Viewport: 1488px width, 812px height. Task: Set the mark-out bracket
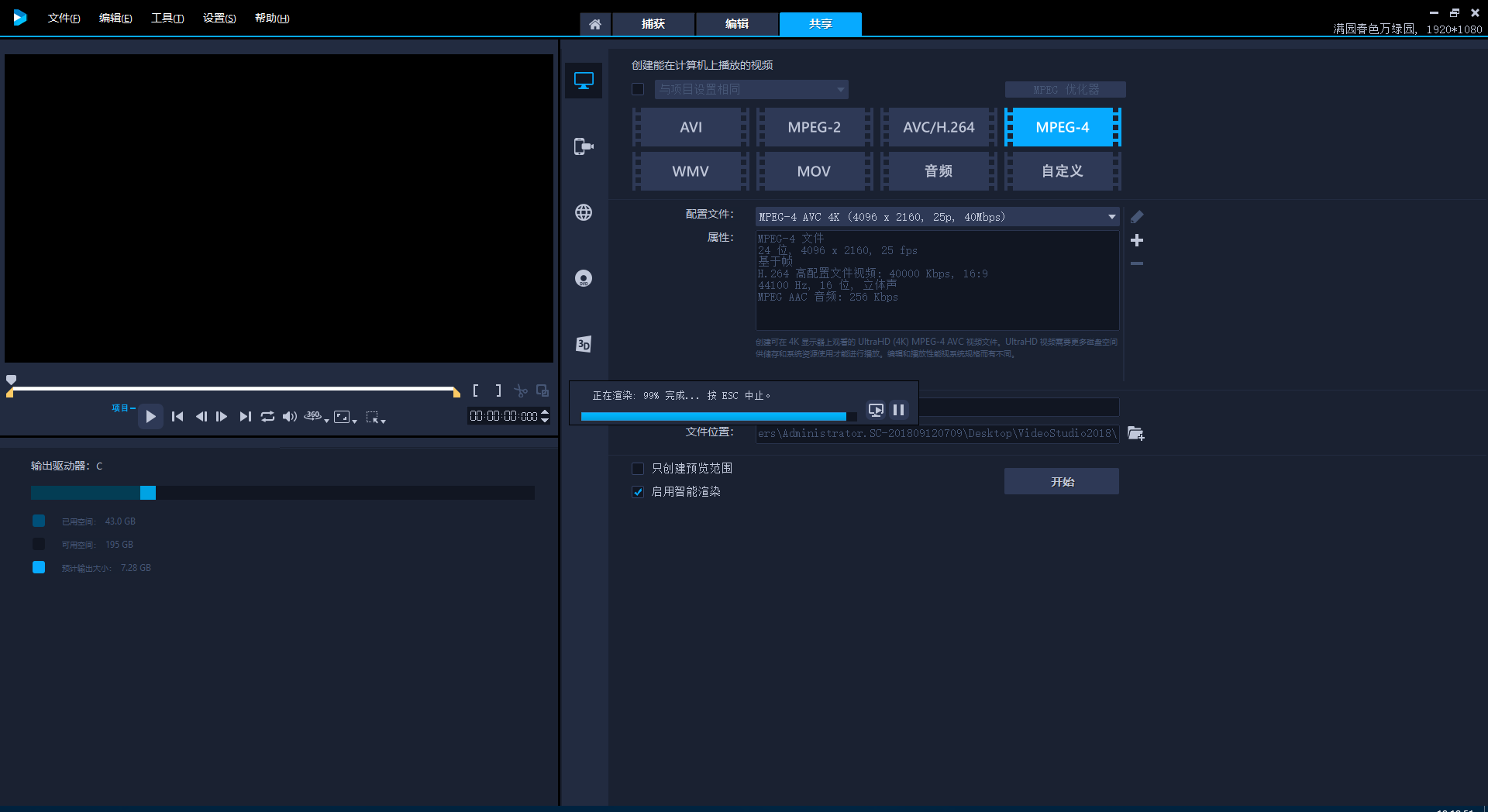[498, 391]
